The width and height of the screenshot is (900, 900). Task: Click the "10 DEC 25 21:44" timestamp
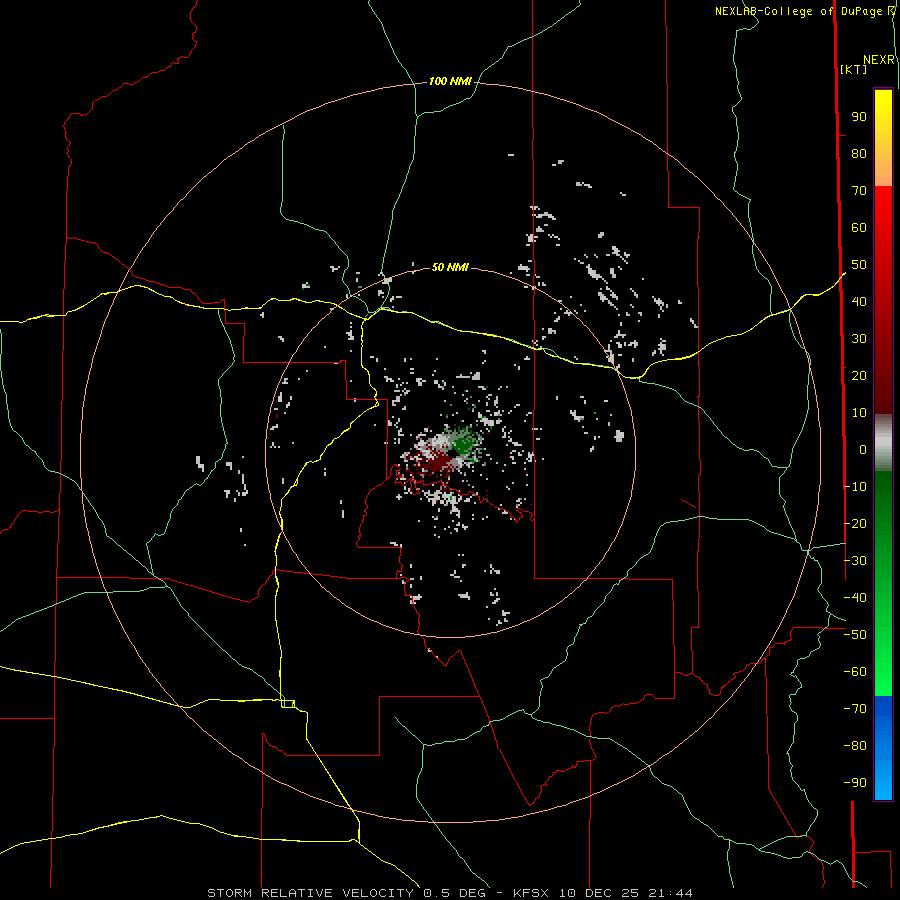click(x=626, y=893)
